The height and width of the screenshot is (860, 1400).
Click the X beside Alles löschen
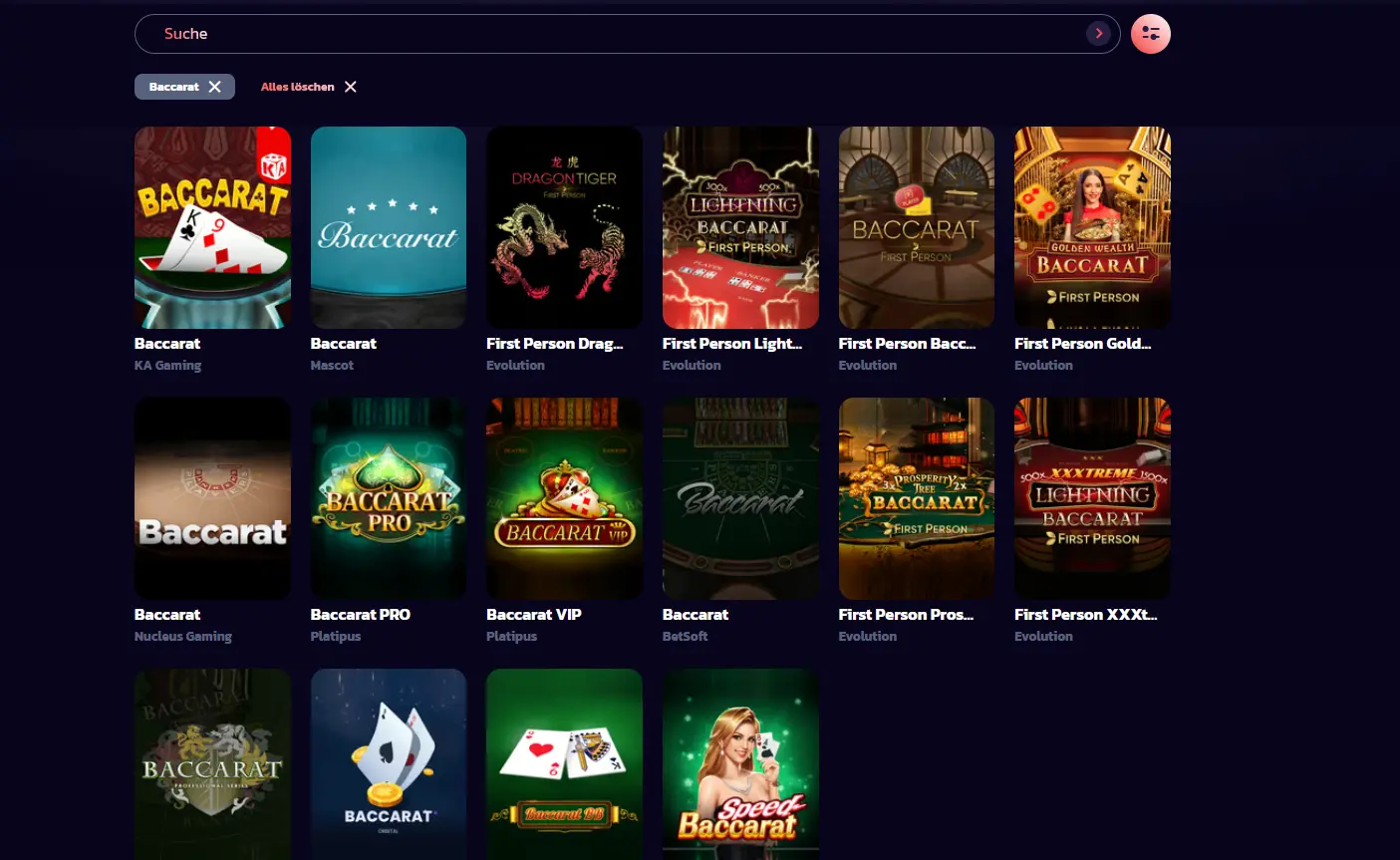pos(350,87)
